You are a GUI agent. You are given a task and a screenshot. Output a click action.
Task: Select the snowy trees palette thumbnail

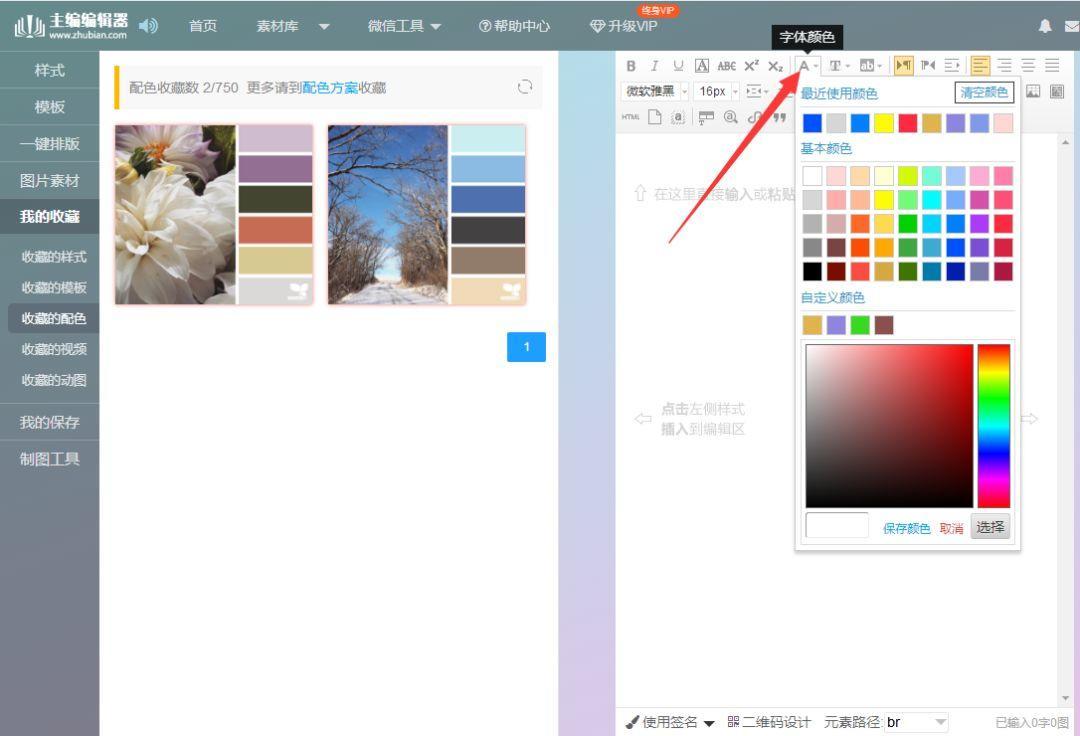(x=426, y=215)
